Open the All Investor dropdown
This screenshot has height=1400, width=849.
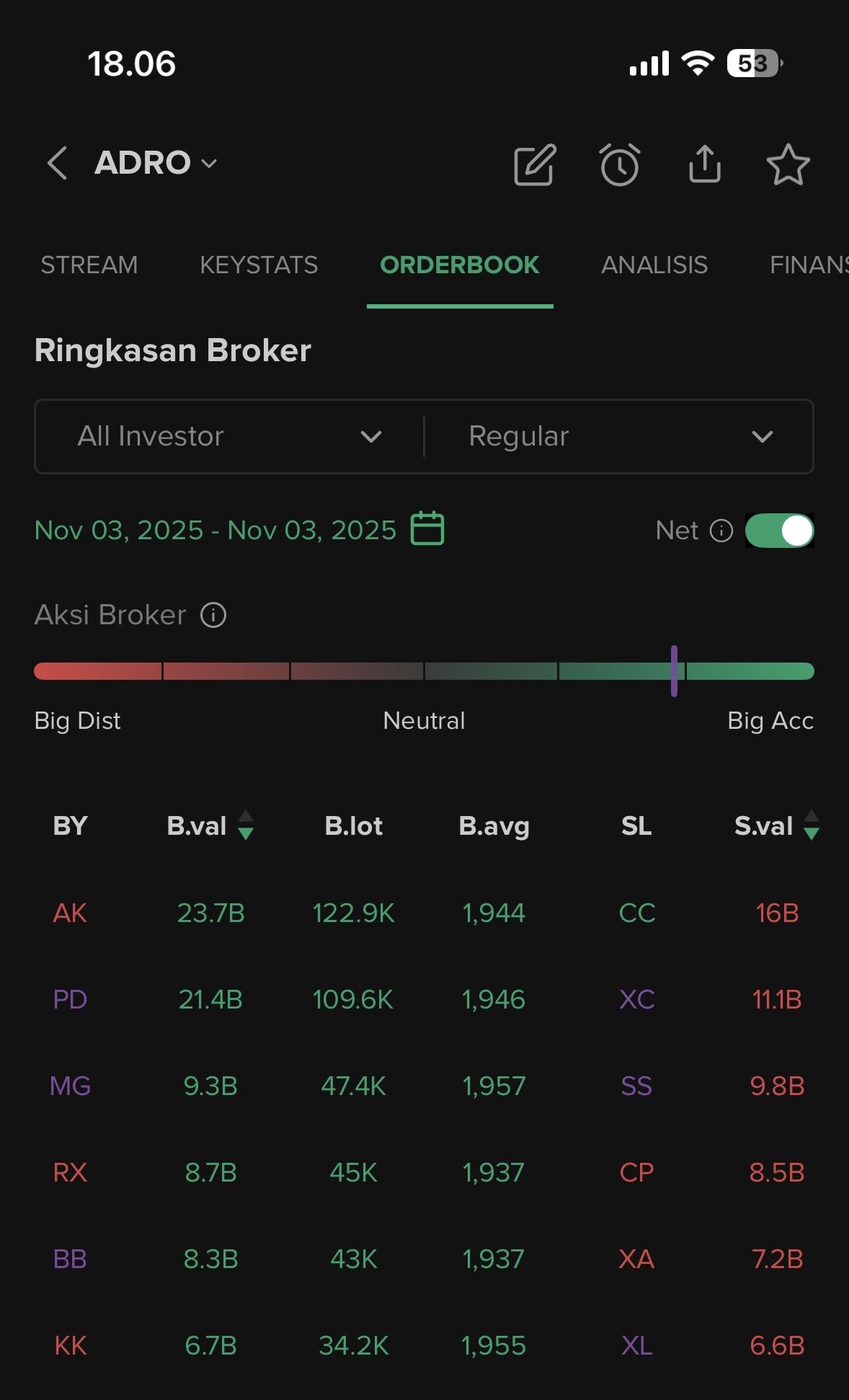[x=229, y=436]
